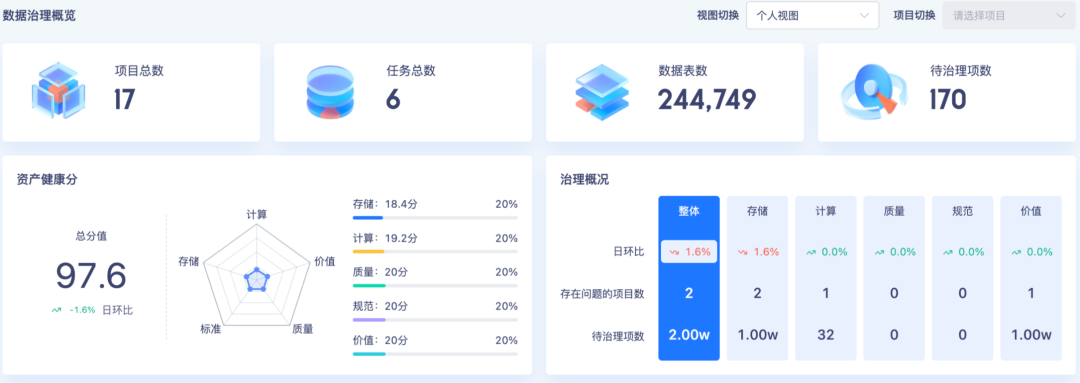Click the chevron arrow of 个人视图 selector
The image size is (1080, 383).
click(x=864, y=16)
